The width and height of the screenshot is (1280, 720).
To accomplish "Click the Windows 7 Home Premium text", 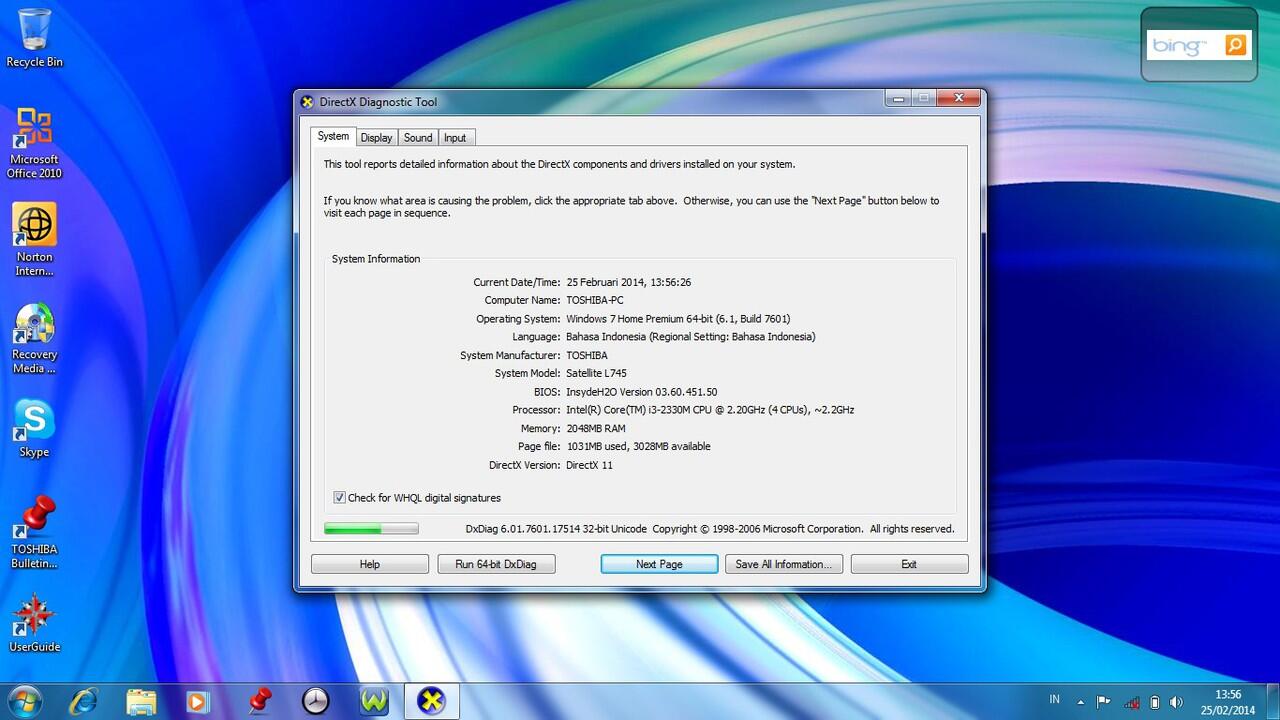I will pos(678,319).
